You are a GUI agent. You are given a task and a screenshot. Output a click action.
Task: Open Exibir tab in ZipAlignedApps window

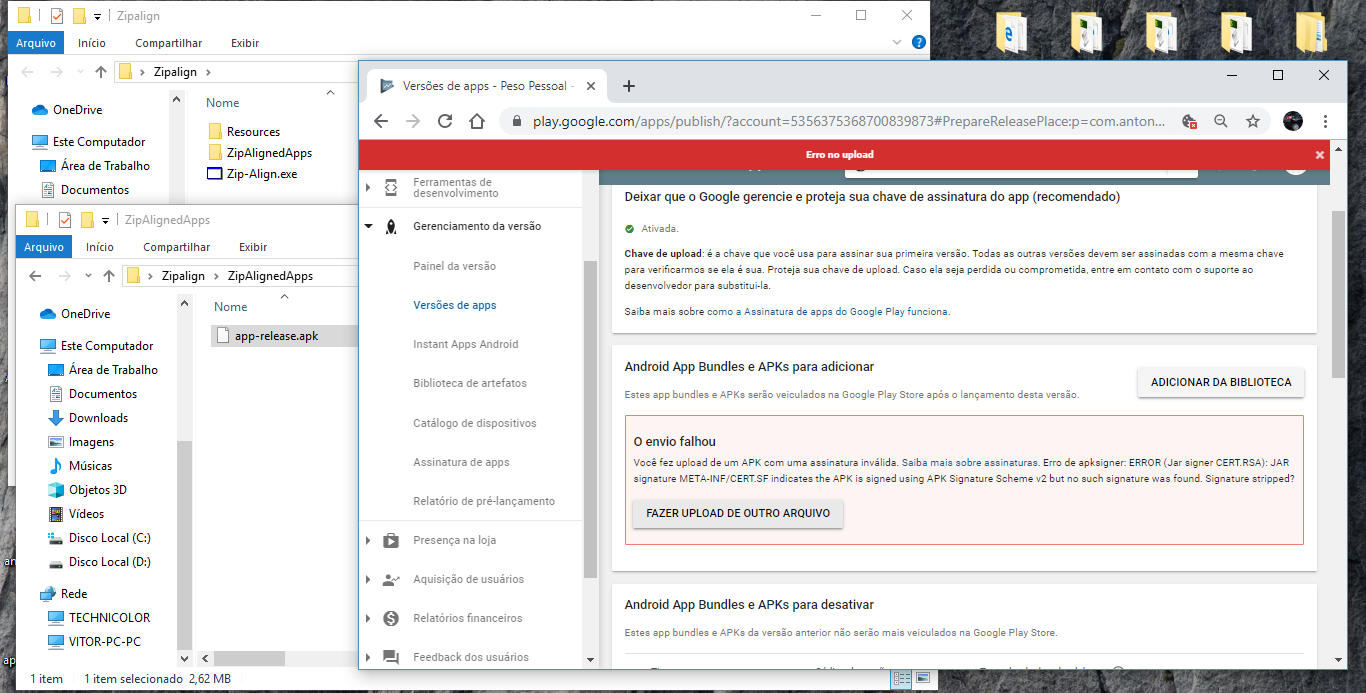click(253, 247)
